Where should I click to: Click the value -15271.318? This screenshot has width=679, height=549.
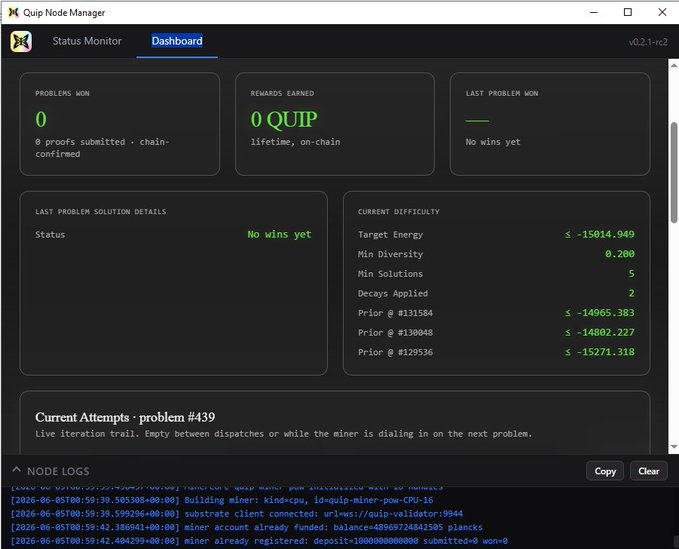click(599, 352)
